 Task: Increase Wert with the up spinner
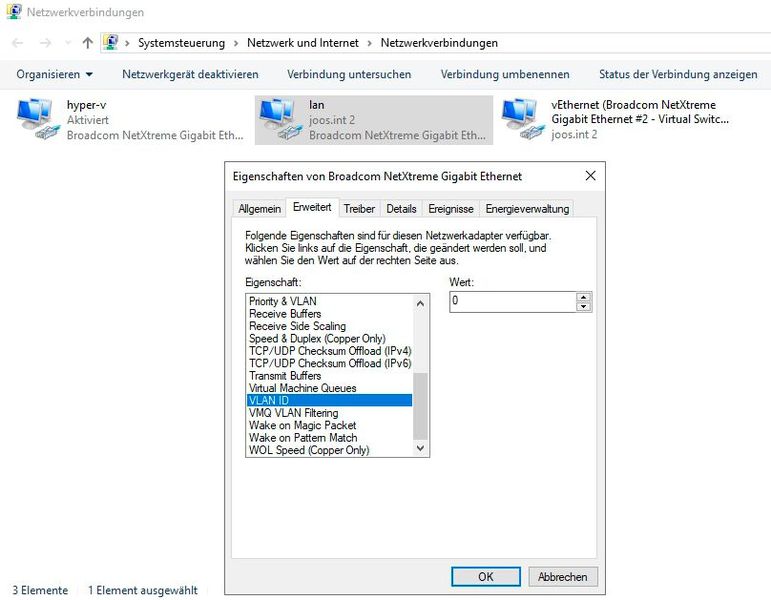[584, 297]
